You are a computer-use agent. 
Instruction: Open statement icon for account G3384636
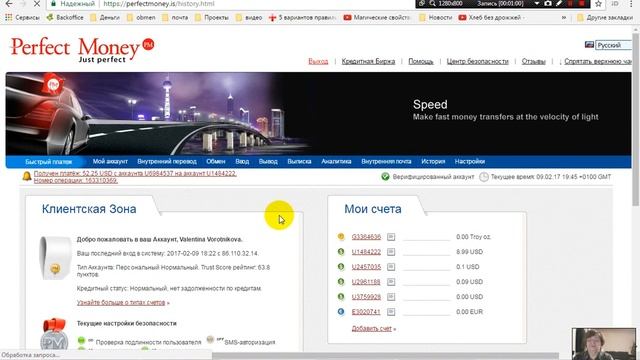coord(391,237)
